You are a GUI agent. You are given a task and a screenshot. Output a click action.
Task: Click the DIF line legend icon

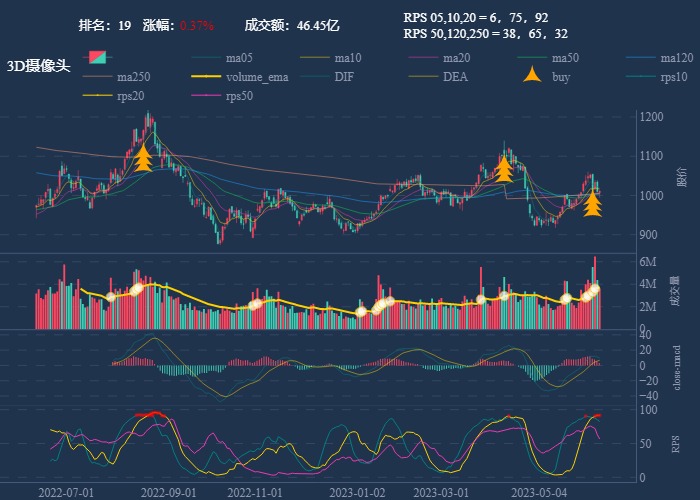click(x=313, y=77)
